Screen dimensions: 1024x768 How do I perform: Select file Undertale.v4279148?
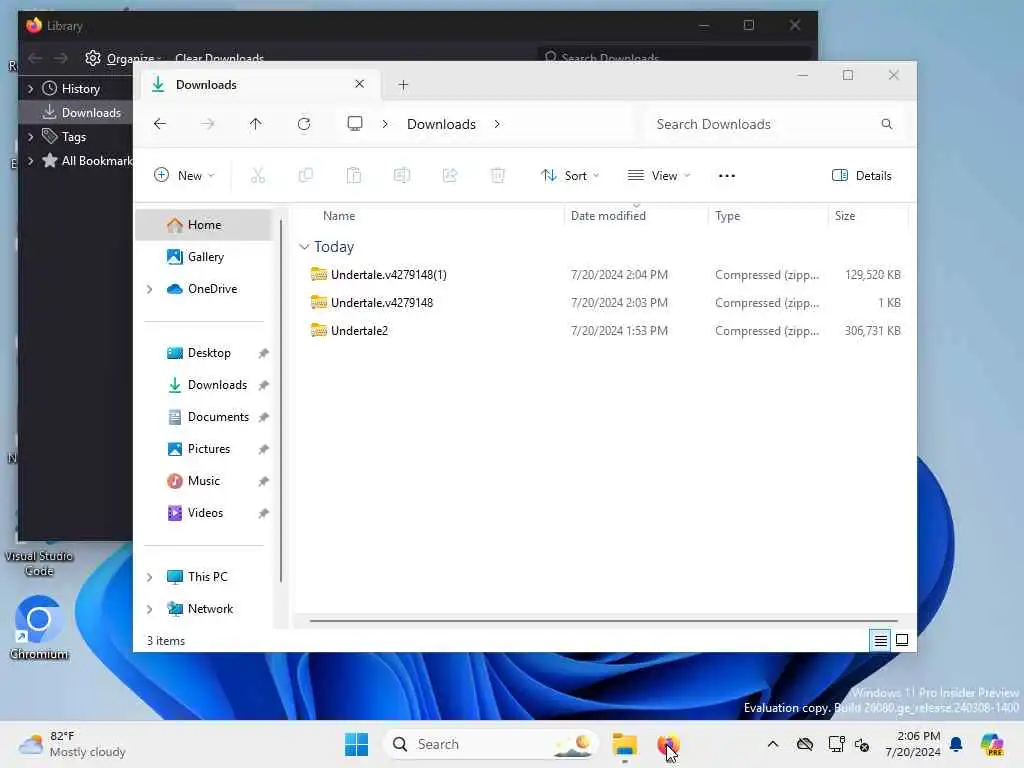coord(382,303)
